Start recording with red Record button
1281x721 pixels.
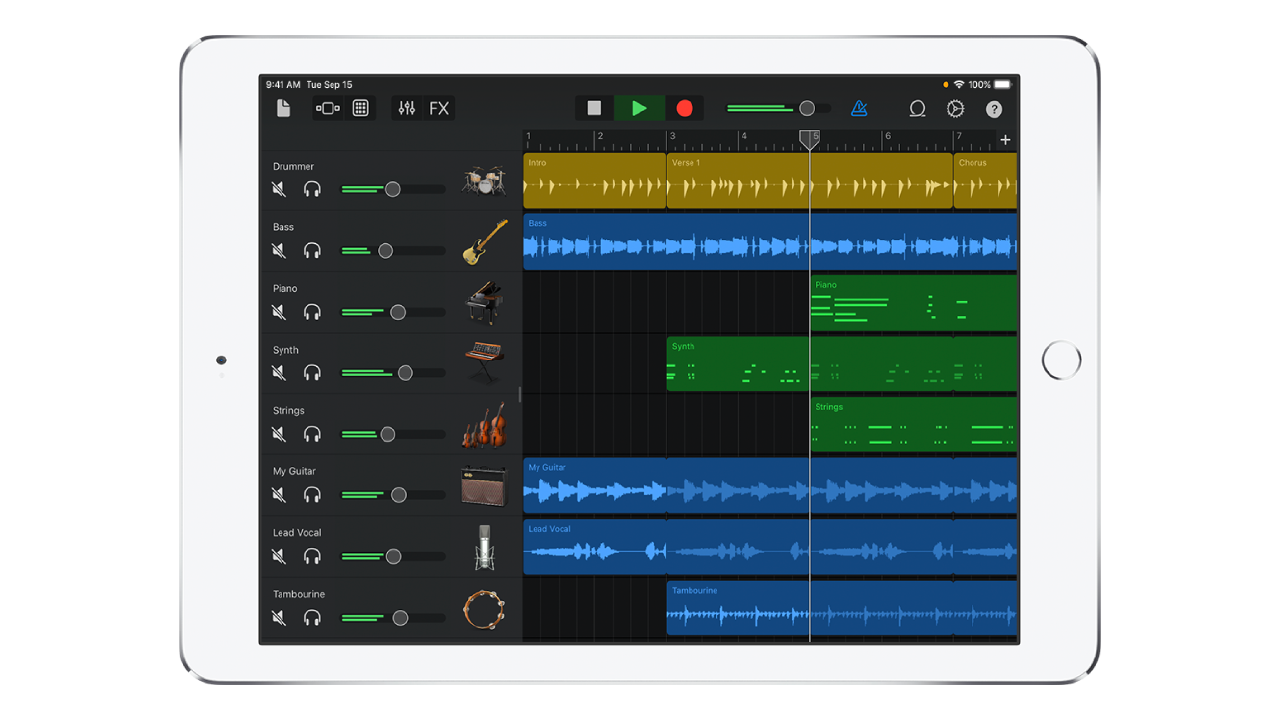684,108
